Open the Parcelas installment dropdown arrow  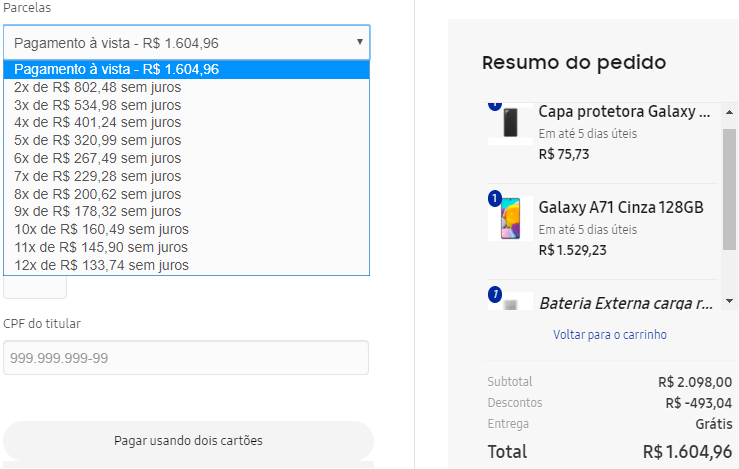(359, 42)
